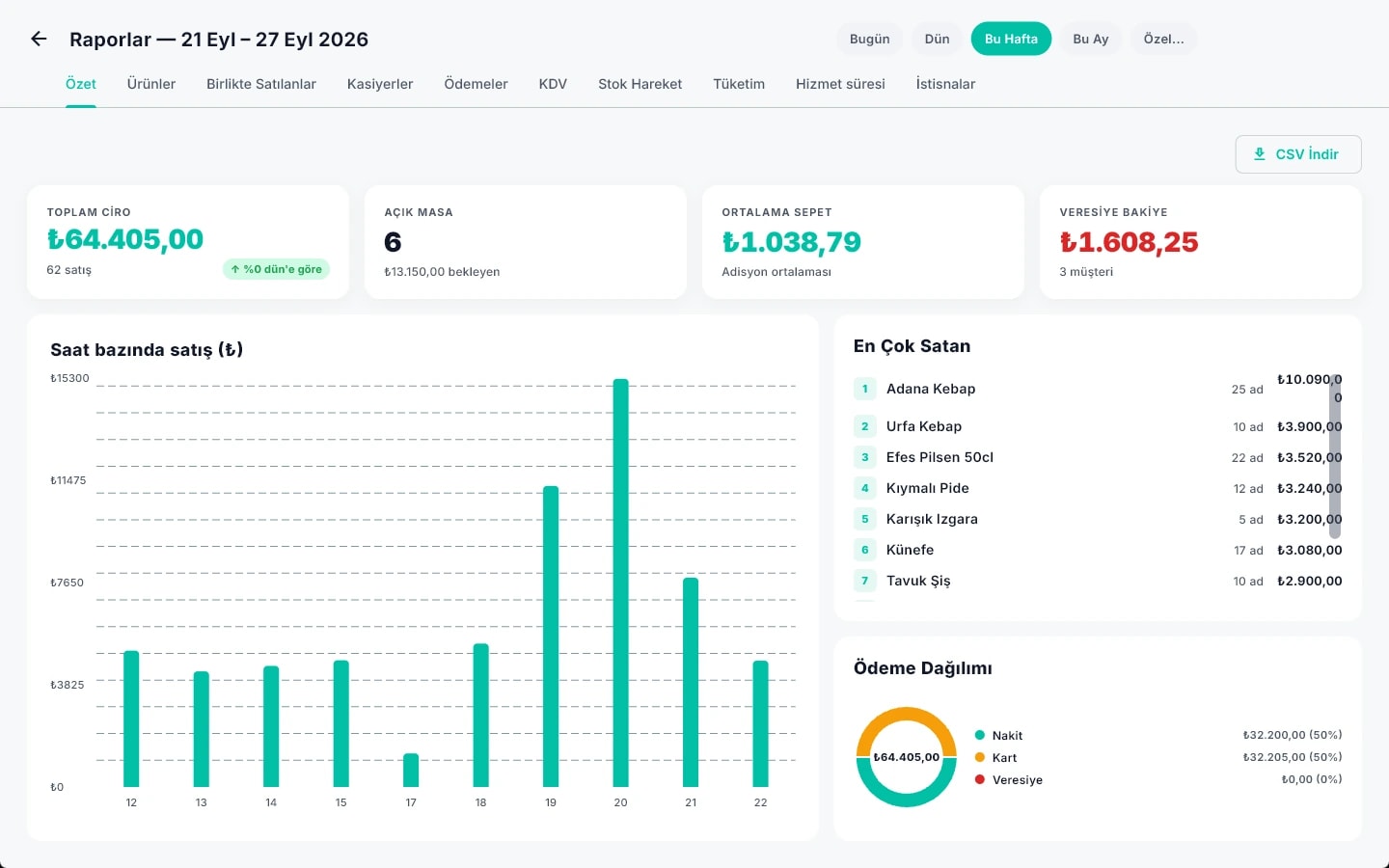
Task: Click the orange Kart legend dot
Action: [x=980, y=757]
